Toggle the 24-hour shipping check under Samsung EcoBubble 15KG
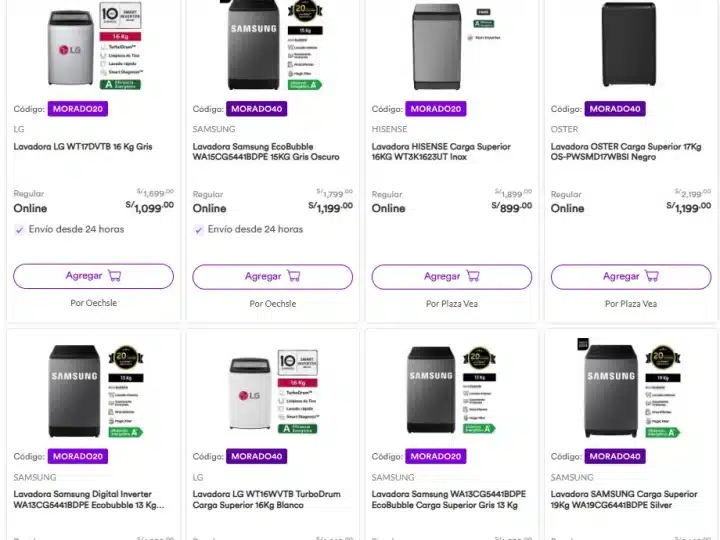The height and width of the screenshot is (540, 720). coord(199,229)
